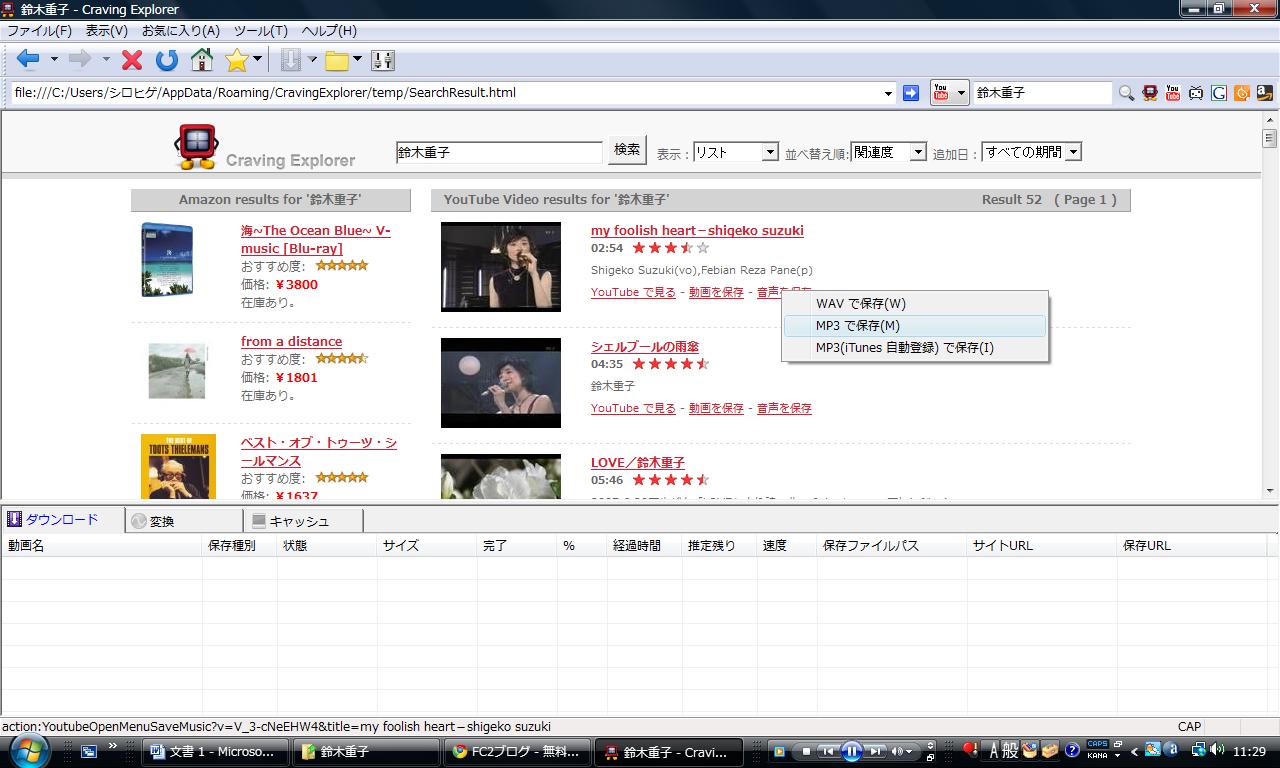This screenshot has height=768, width=1280.
Task: Search Google with the G icon
Action: coord(1219,93)
